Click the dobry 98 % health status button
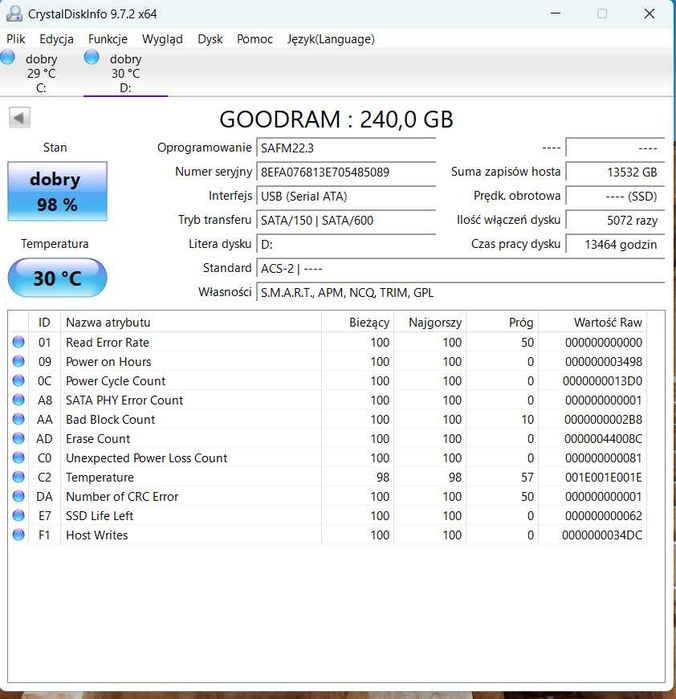Viewport: 676px width, 699px height. 57,191
